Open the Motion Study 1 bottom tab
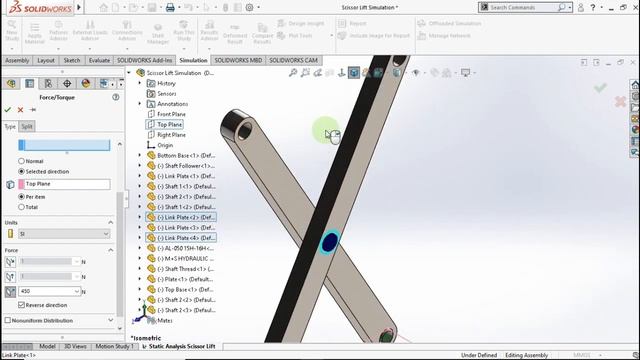 (x=114, y=346)
